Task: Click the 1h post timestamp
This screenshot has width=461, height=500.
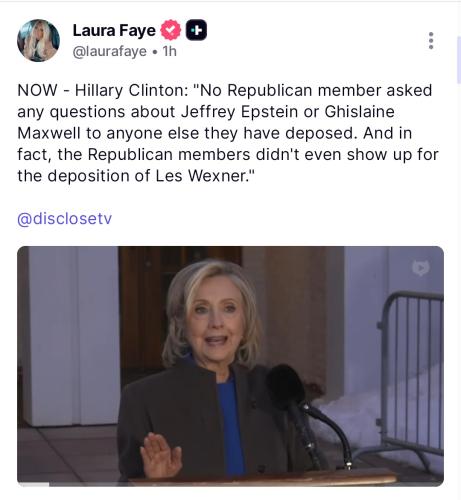Action: click(169, 52)
